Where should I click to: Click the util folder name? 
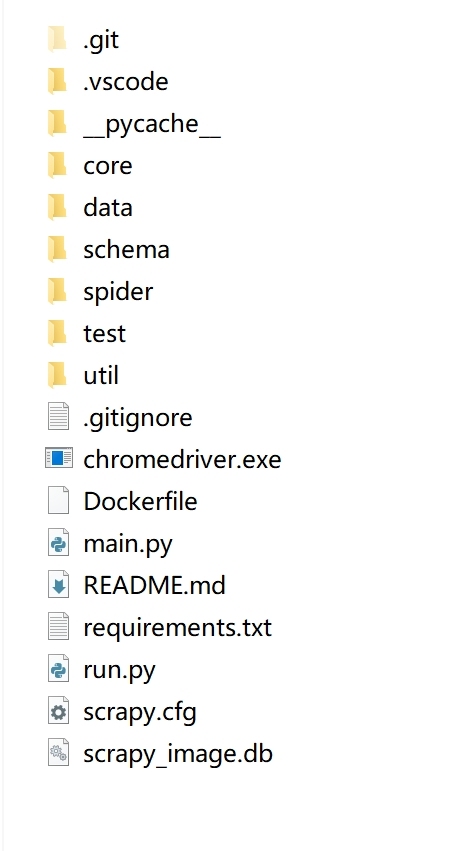point(101,375)
